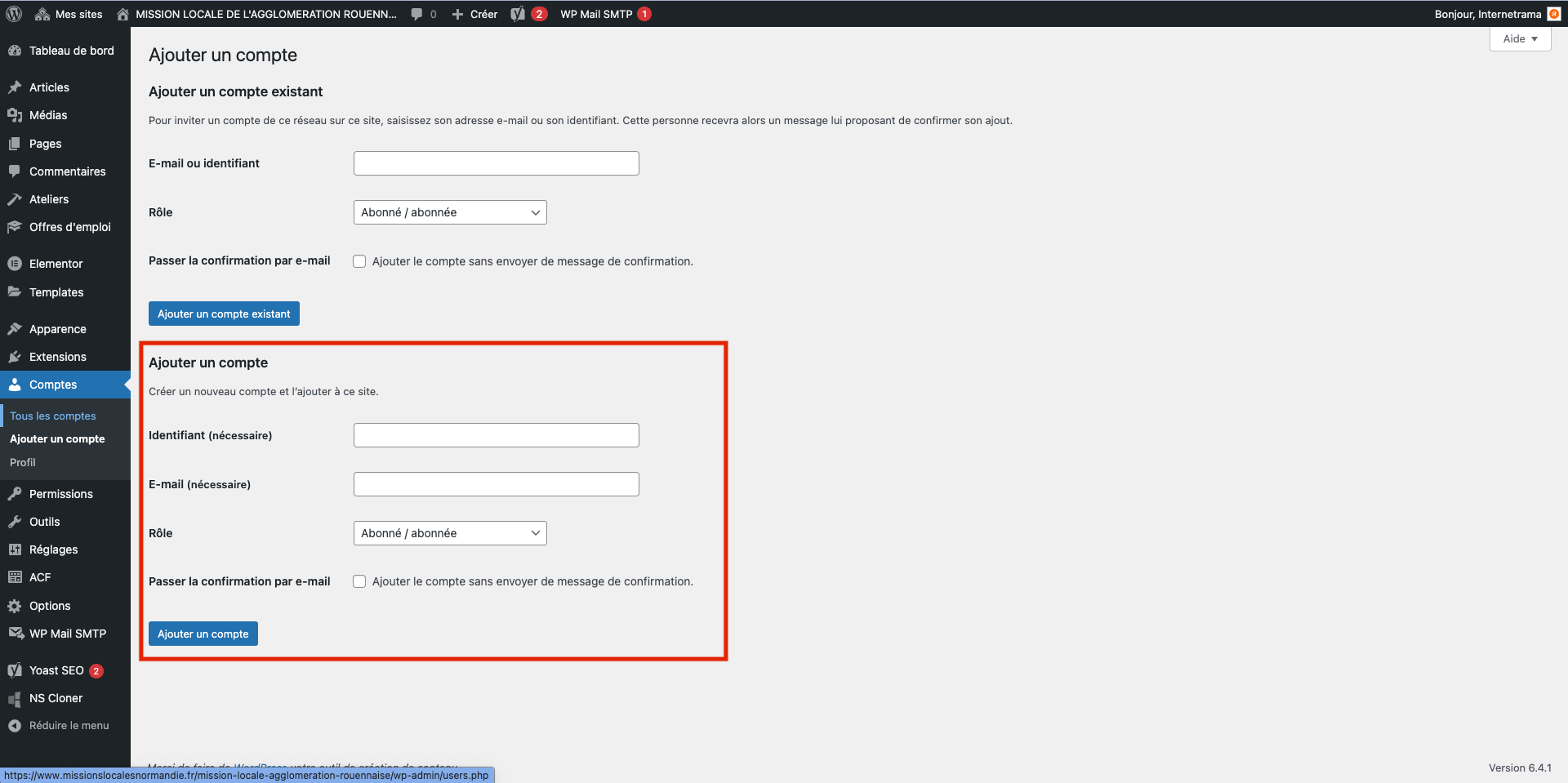Expand the Rôle dropdown for new account
Screen dimensions: 1568x783
[x=450, y=533]
